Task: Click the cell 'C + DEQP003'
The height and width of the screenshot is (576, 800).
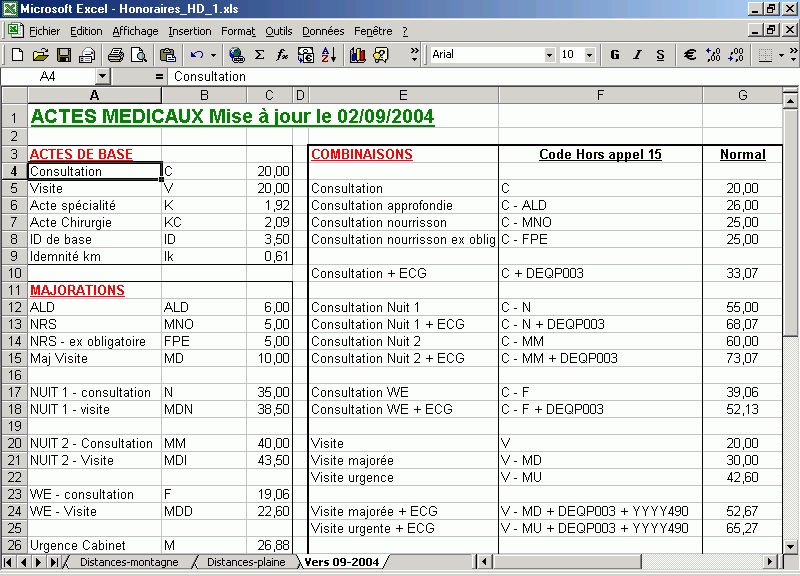Action: (x=601, y=273)
